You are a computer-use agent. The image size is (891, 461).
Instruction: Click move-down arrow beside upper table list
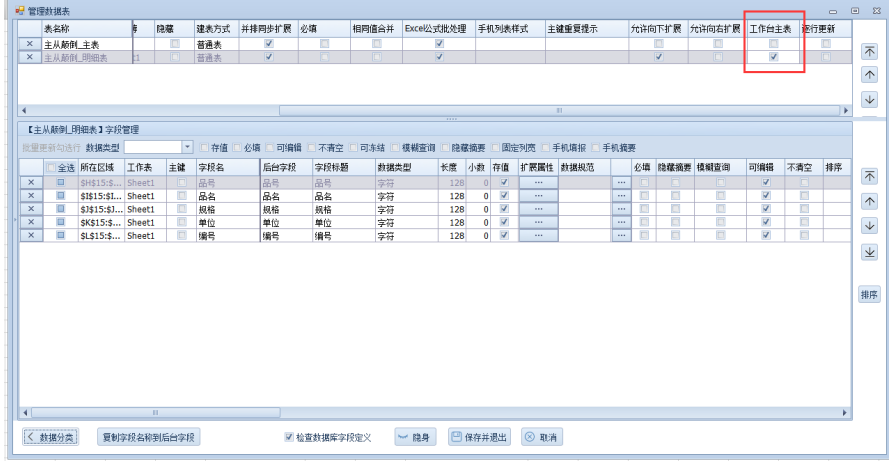(869, 99)
